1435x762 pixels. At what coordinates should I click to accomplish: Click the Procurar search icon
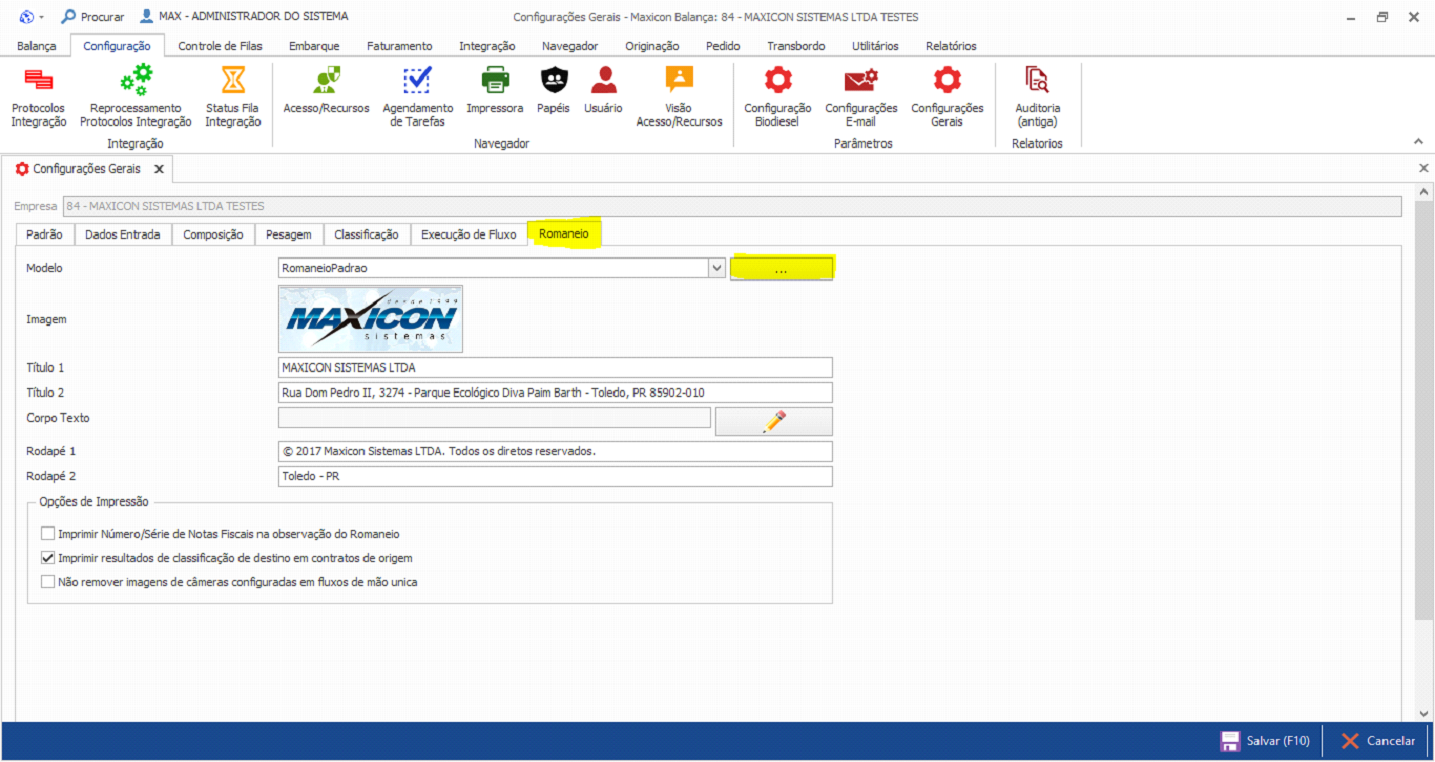click(69, 17)
